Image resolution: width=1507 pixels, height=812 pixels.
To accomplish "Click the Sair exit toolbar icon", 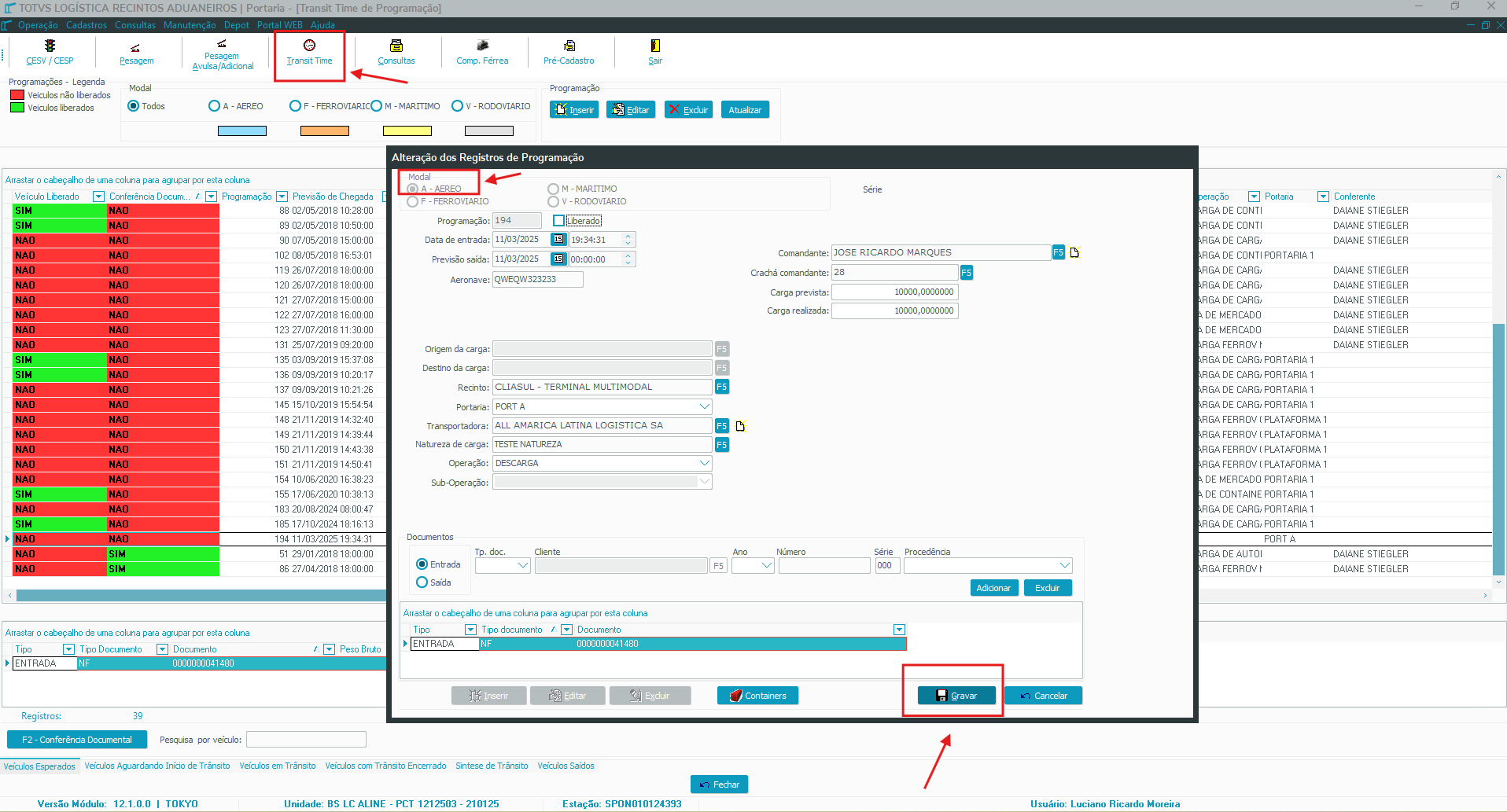I will (655, 53).
